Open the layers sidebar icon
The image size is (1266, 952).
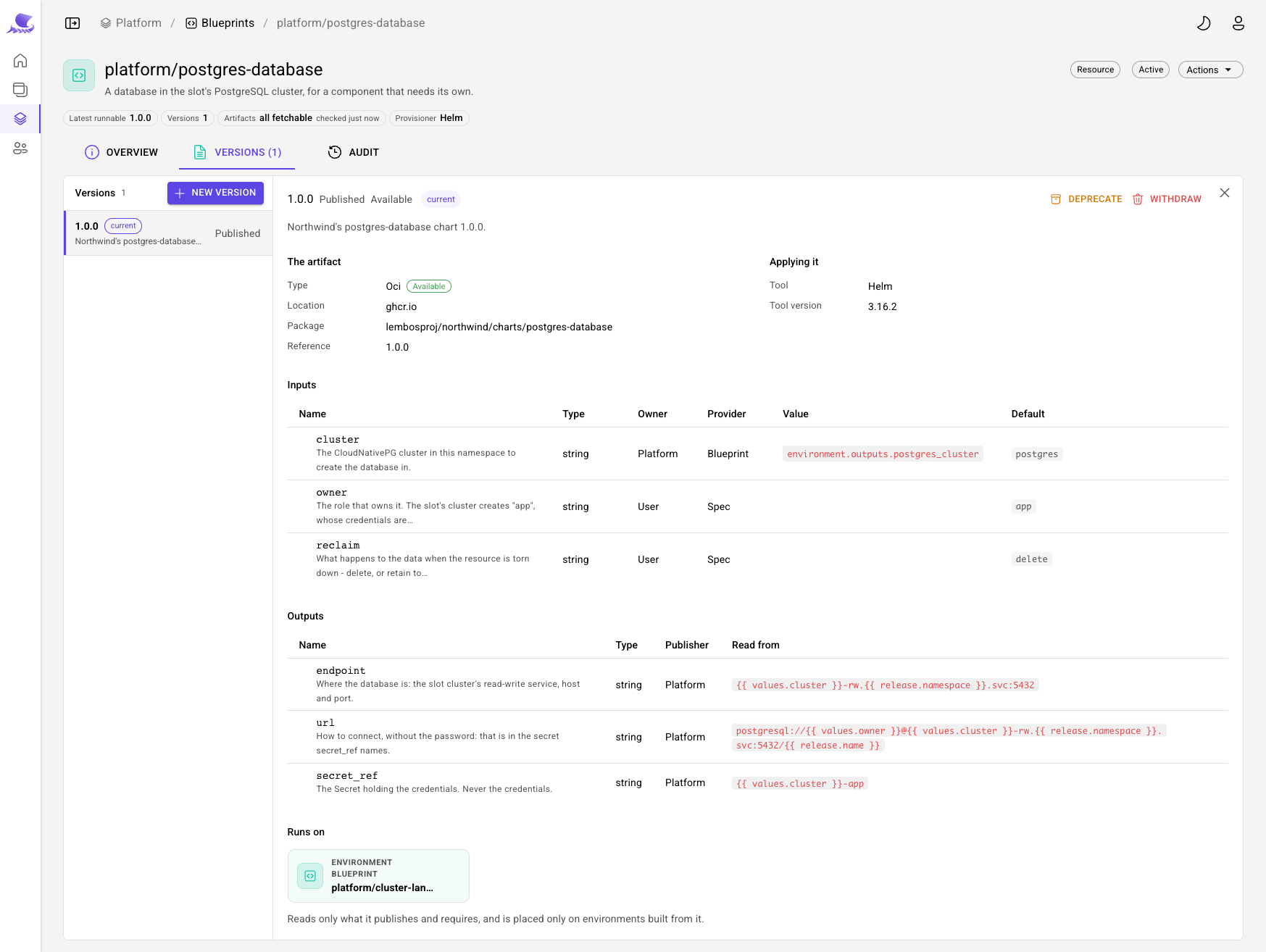[20, 118]
